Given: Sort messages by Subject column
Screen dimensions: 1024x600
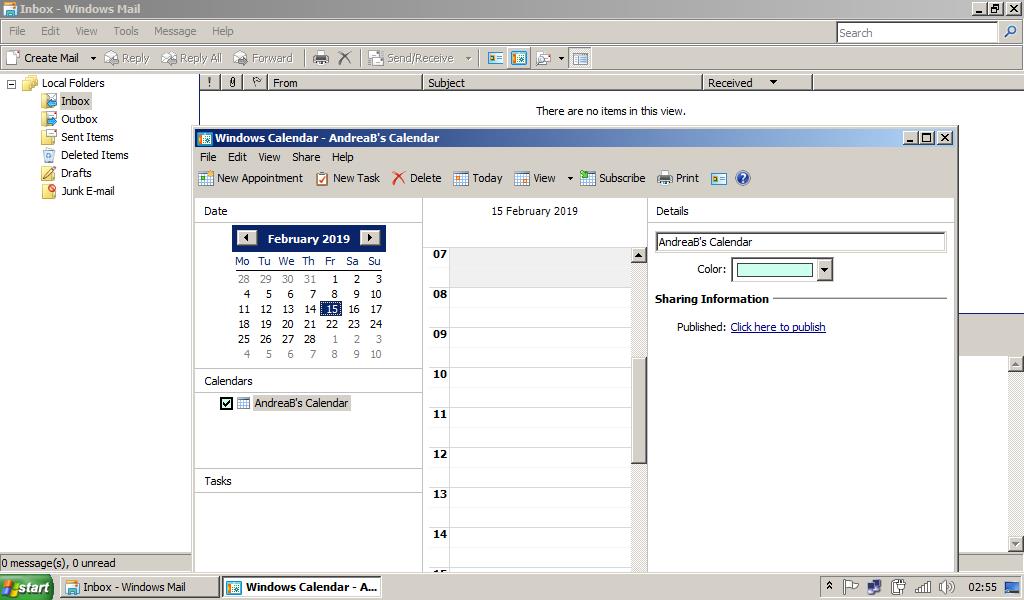Looking at the screenshot, I should click(x=562, y=83).
